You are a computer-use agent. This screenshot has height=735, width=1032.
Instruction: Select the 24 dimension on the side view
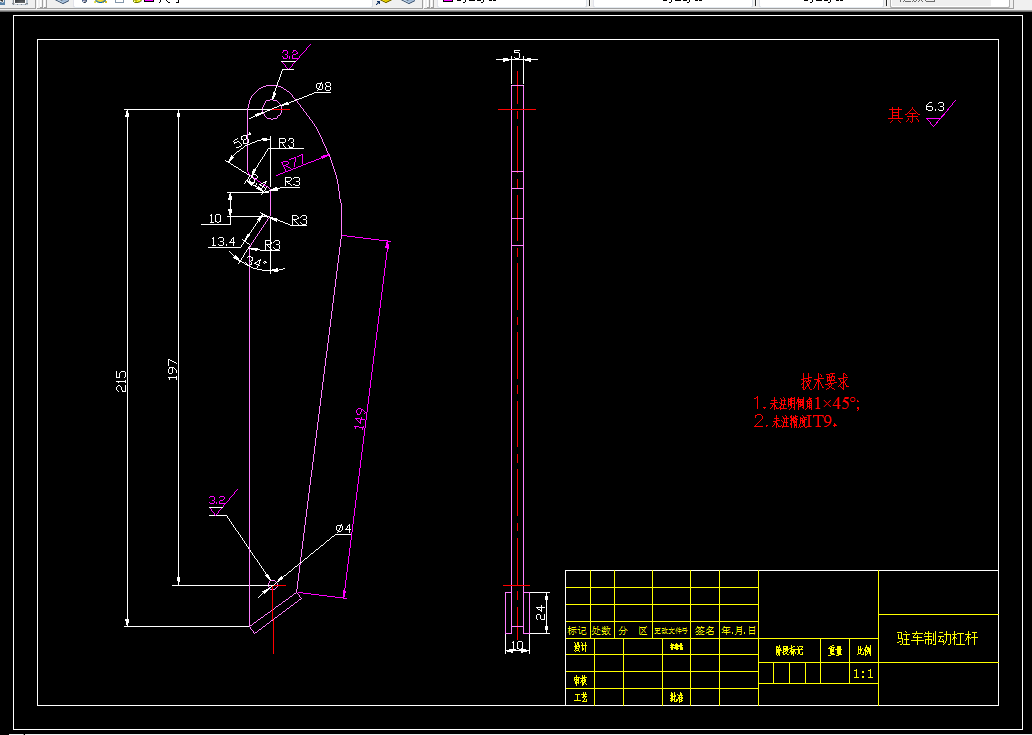click(x=540, y=613)
